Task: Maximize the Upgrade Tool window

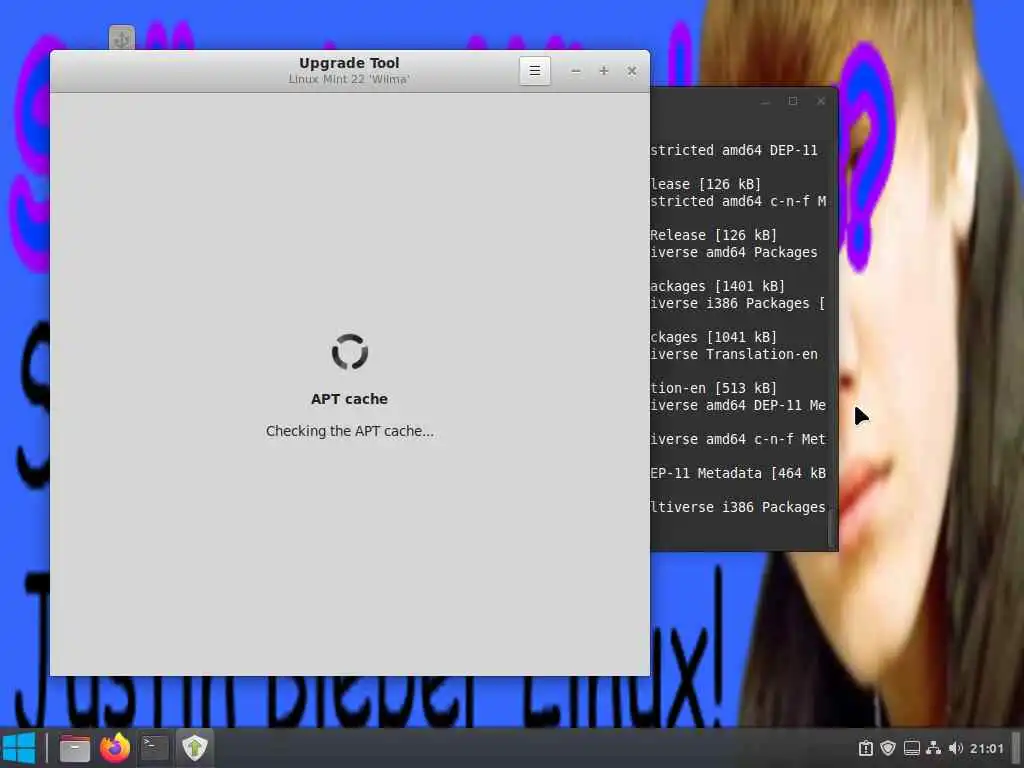Action: (x=603, y=71)
